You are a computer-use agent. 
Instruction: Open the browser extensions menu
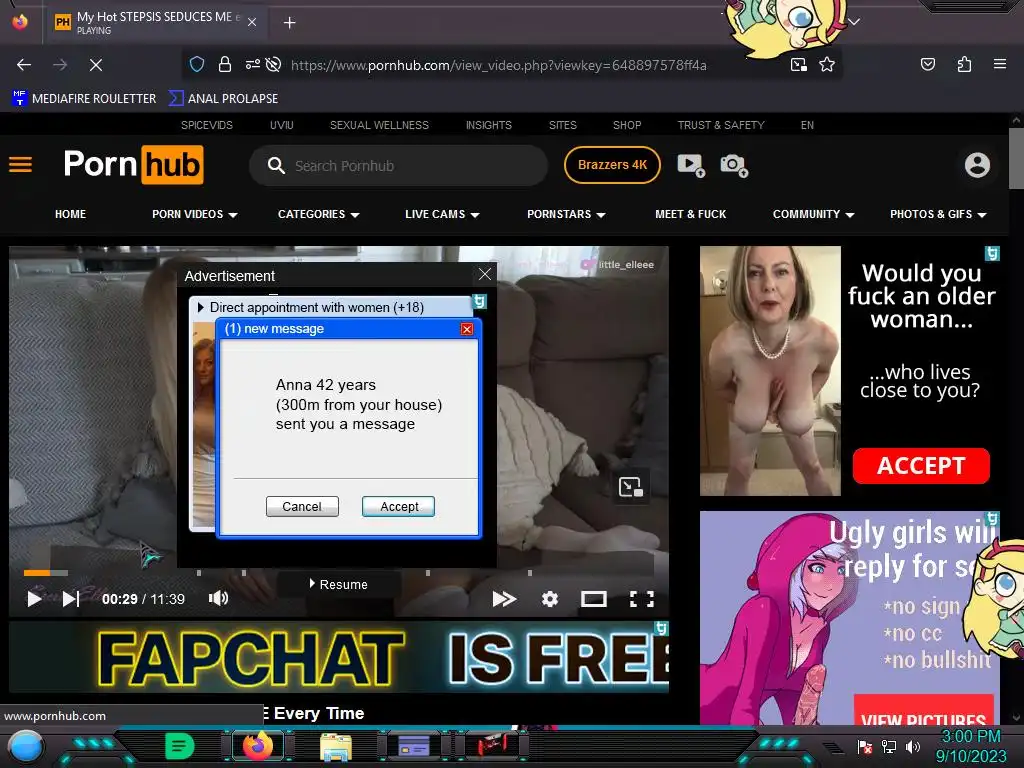(964, 64)
